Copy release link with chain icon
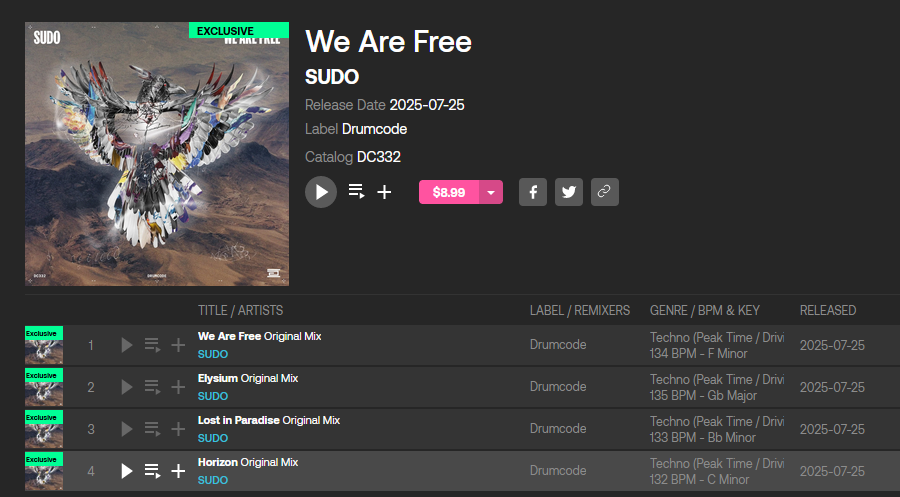This screenshot has height=497, width=900. click(x=604, y=192)
